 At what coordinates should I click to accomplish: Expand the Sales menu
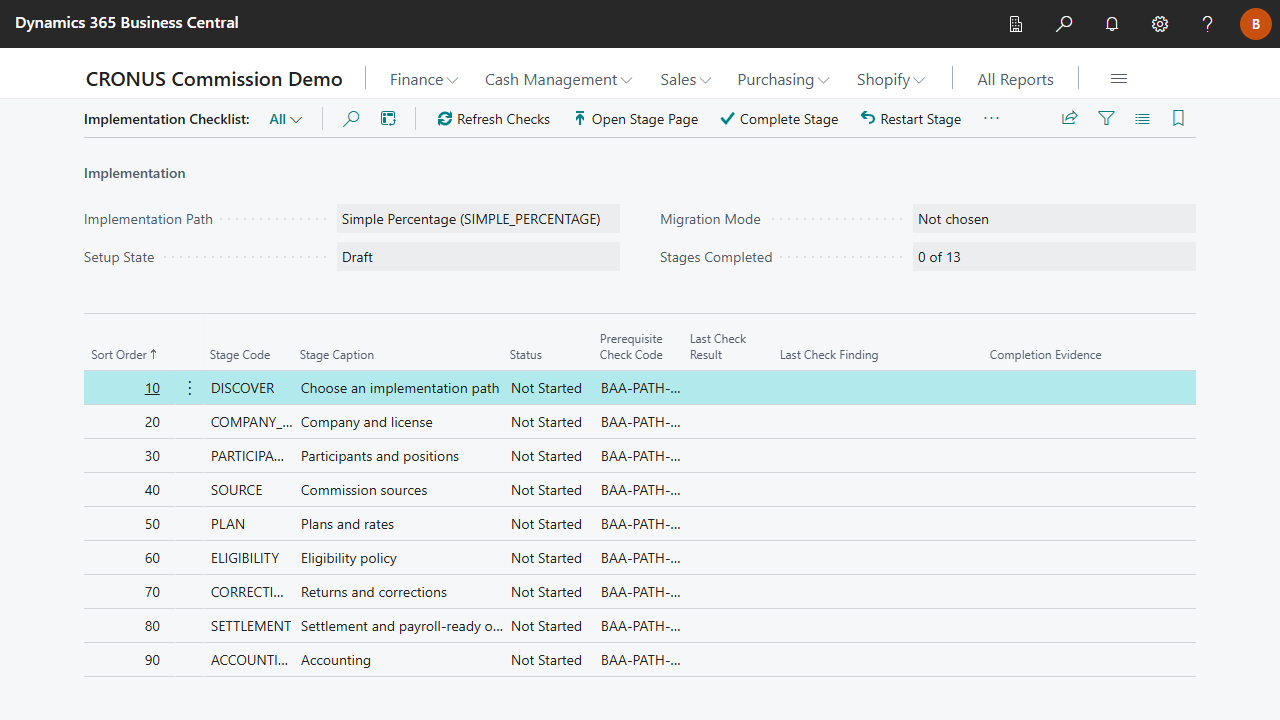coord(686,79)
